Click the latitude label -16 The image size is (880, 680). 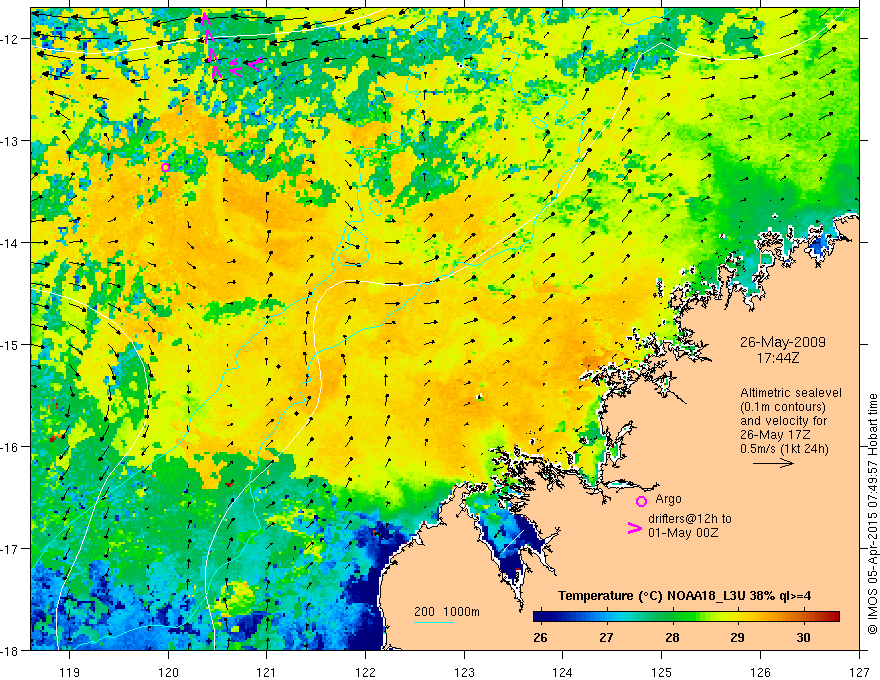click(11, 447)
